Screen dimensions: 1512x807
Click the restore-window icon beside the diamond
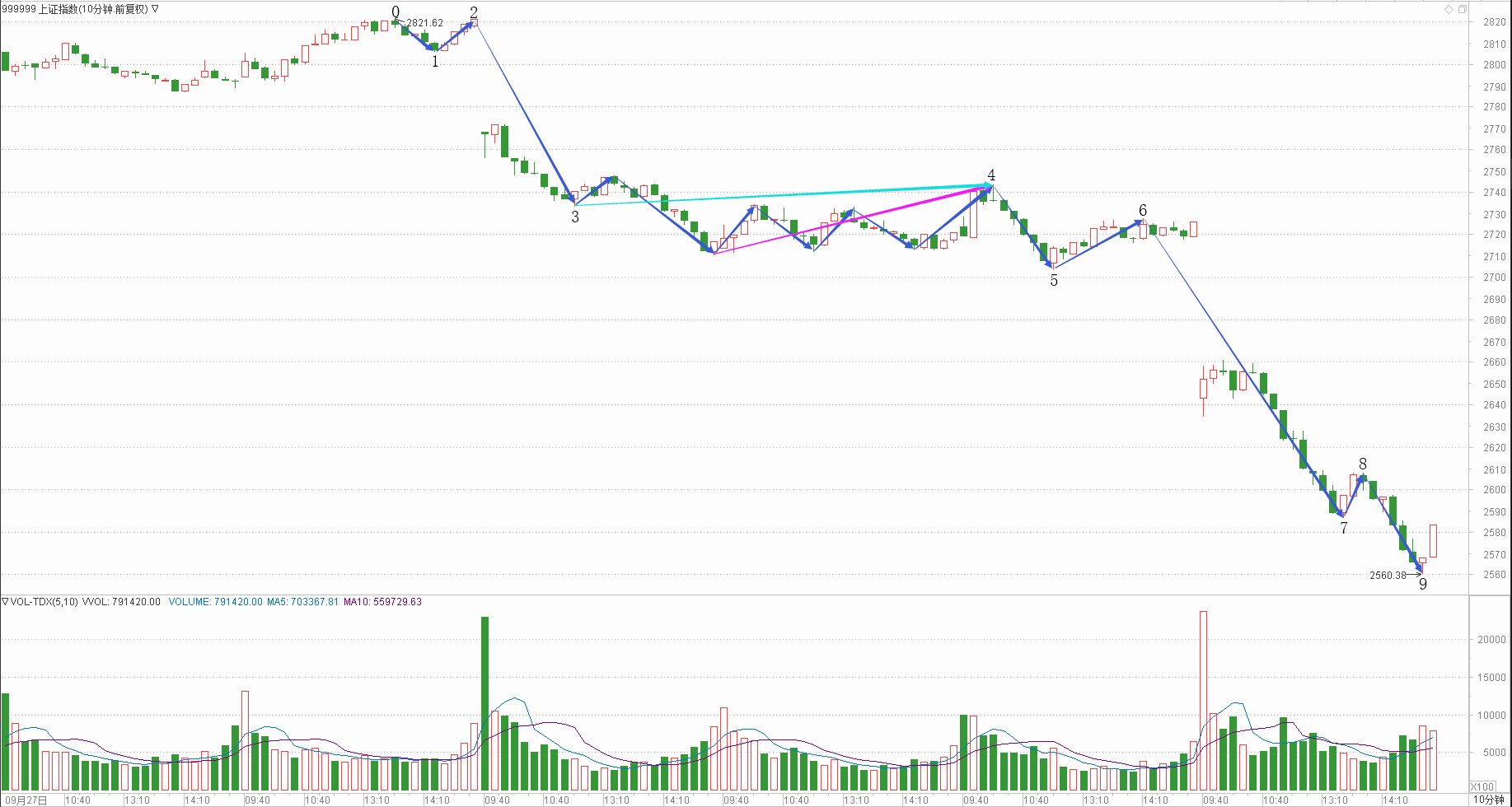tap(1463, 9)
